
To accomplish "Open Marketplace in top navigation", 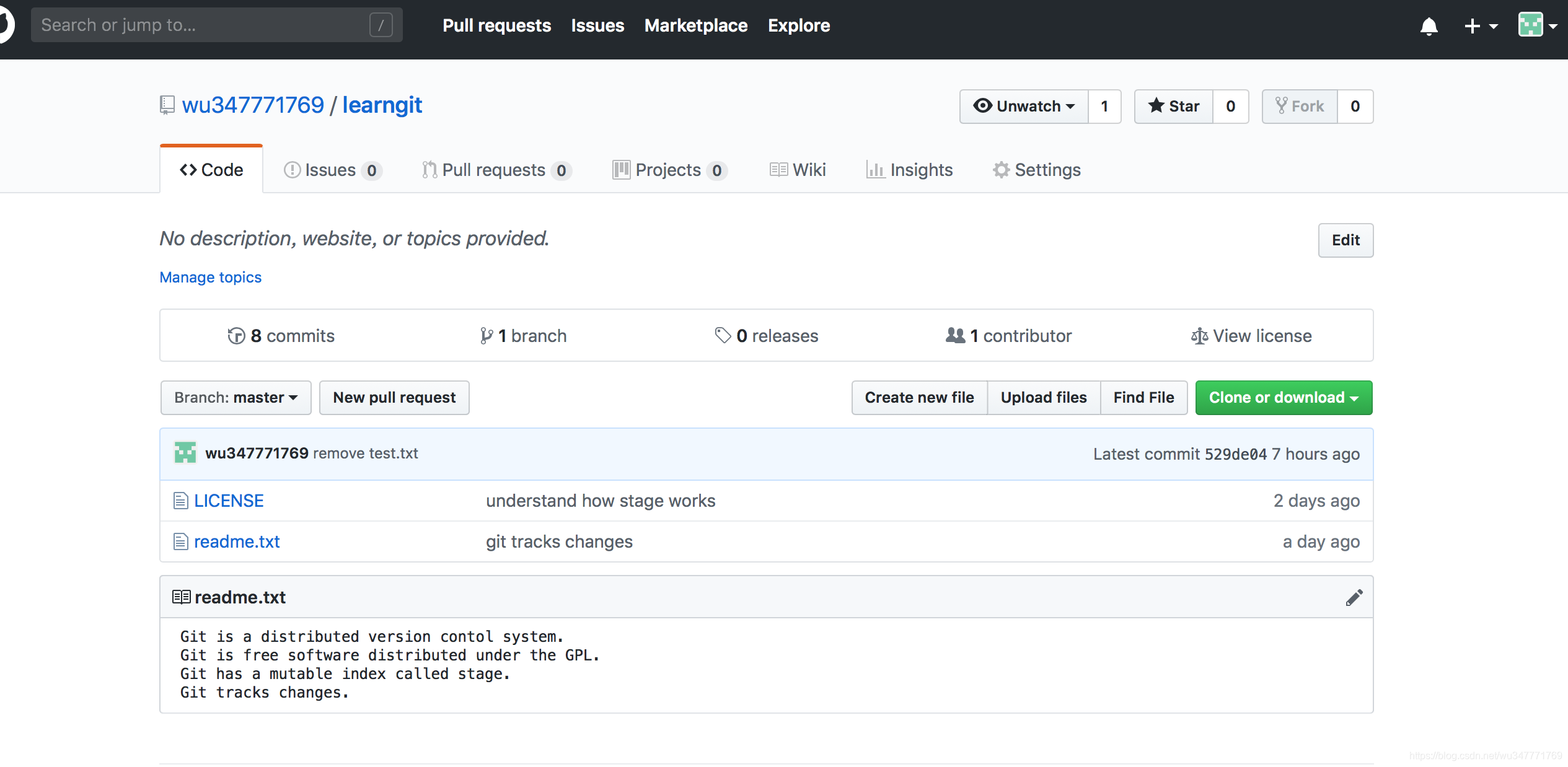I will [696, 25].
